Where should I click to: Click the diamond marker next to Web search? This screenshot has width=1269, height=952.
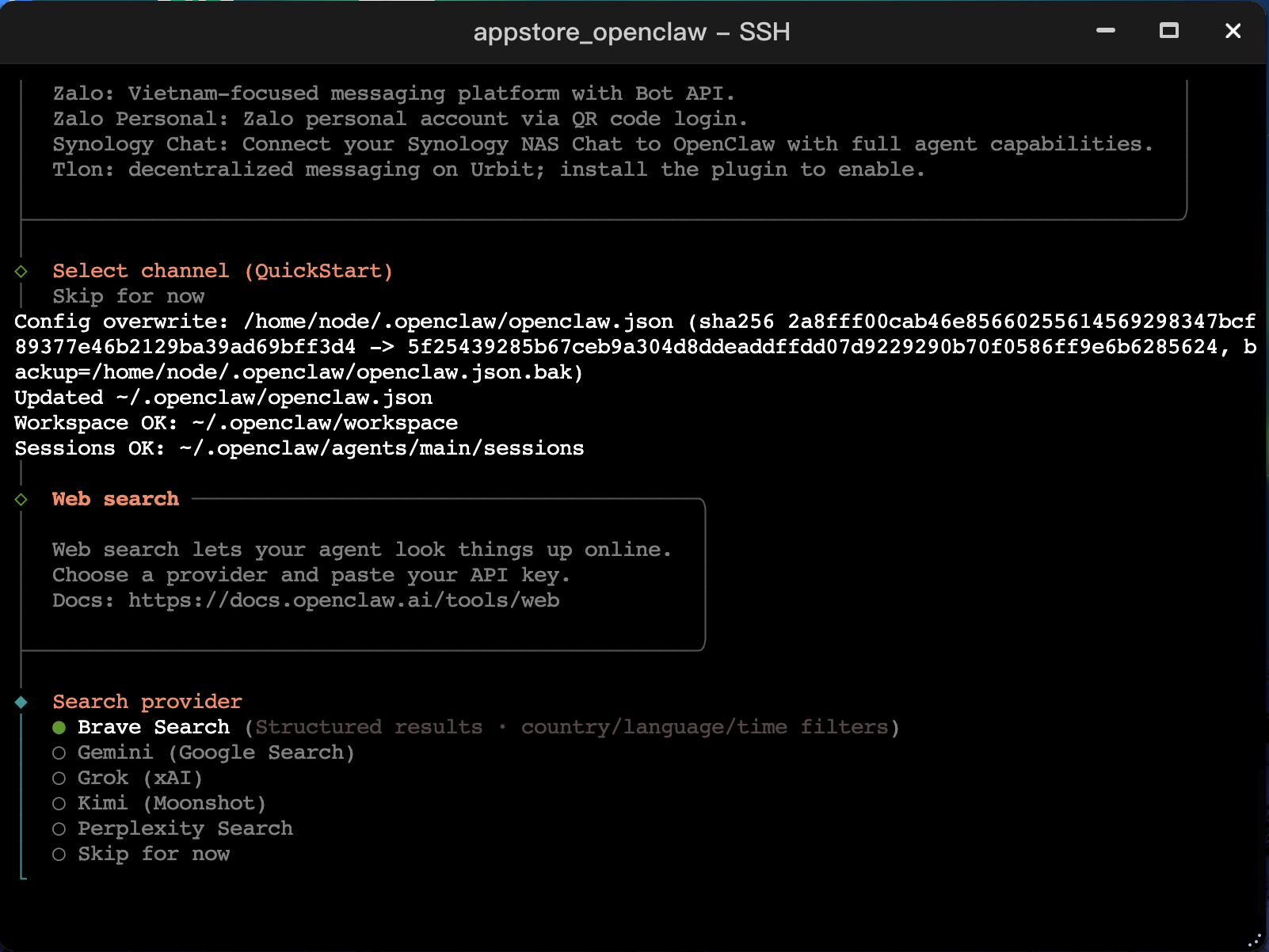tap(21, 500)
